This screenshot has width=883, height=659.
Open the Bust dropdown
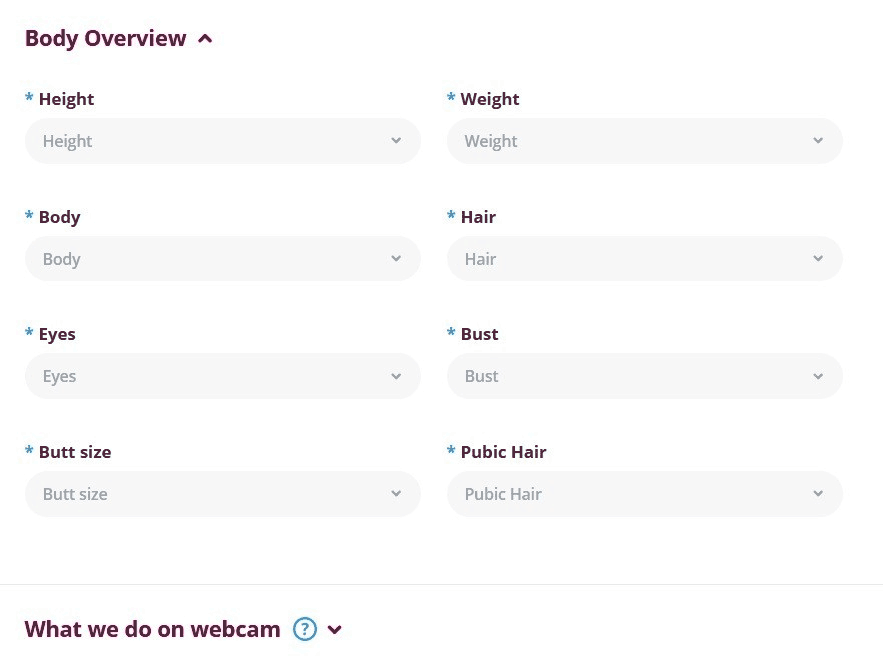(644, 376)
